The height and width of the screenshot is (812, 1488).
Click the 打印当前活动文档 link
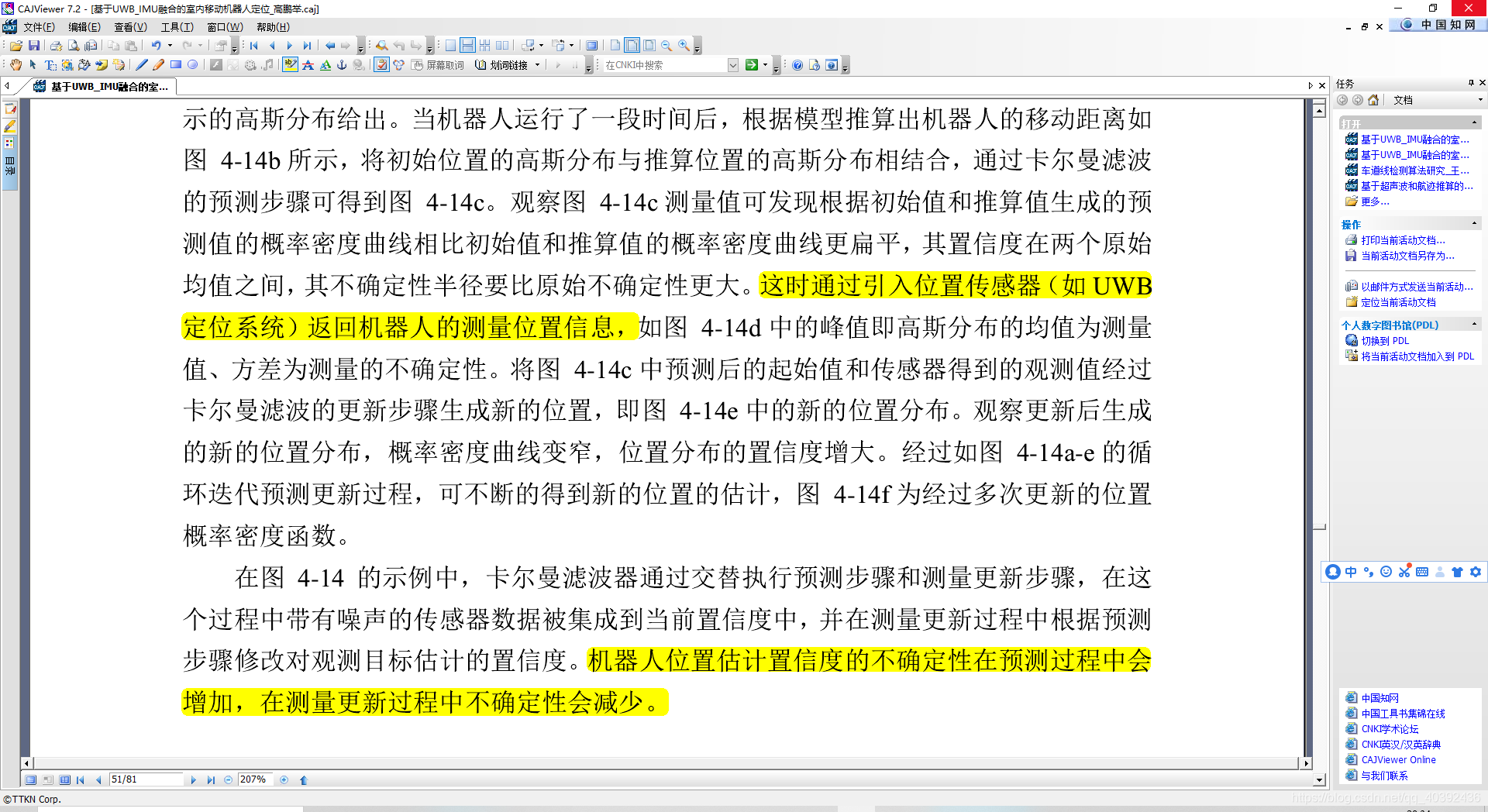pyautogui.click(x=1403, y=240)
